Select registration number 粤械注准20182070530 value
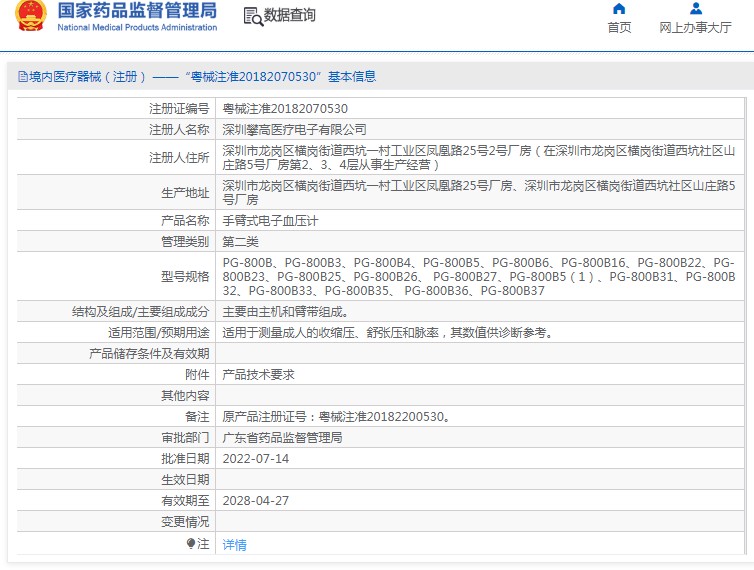This screenshot has height=570, width=754. tap(285, 109)
